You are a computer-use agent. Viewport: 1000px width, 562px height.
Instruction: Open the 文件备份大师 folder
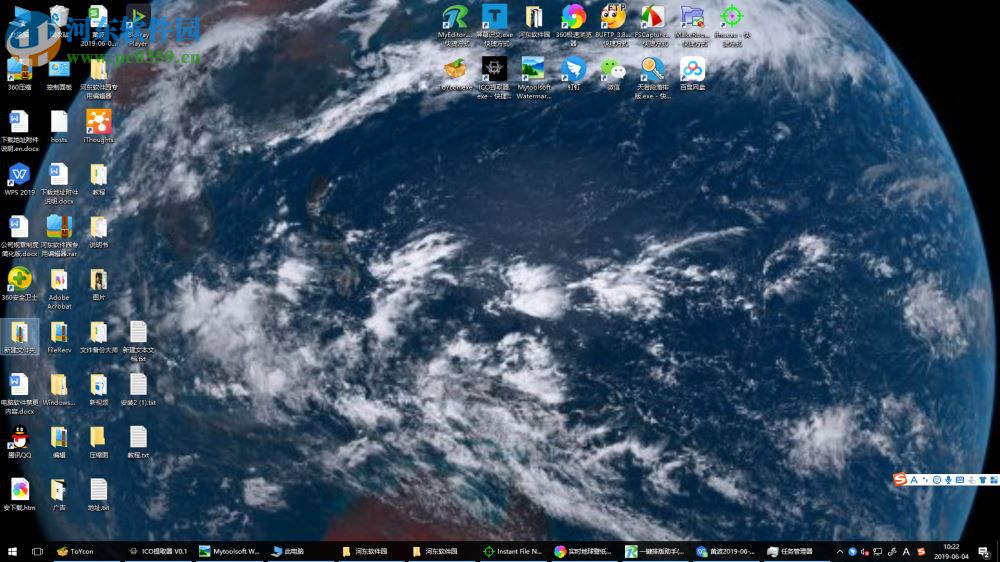[x=98, y=337]
